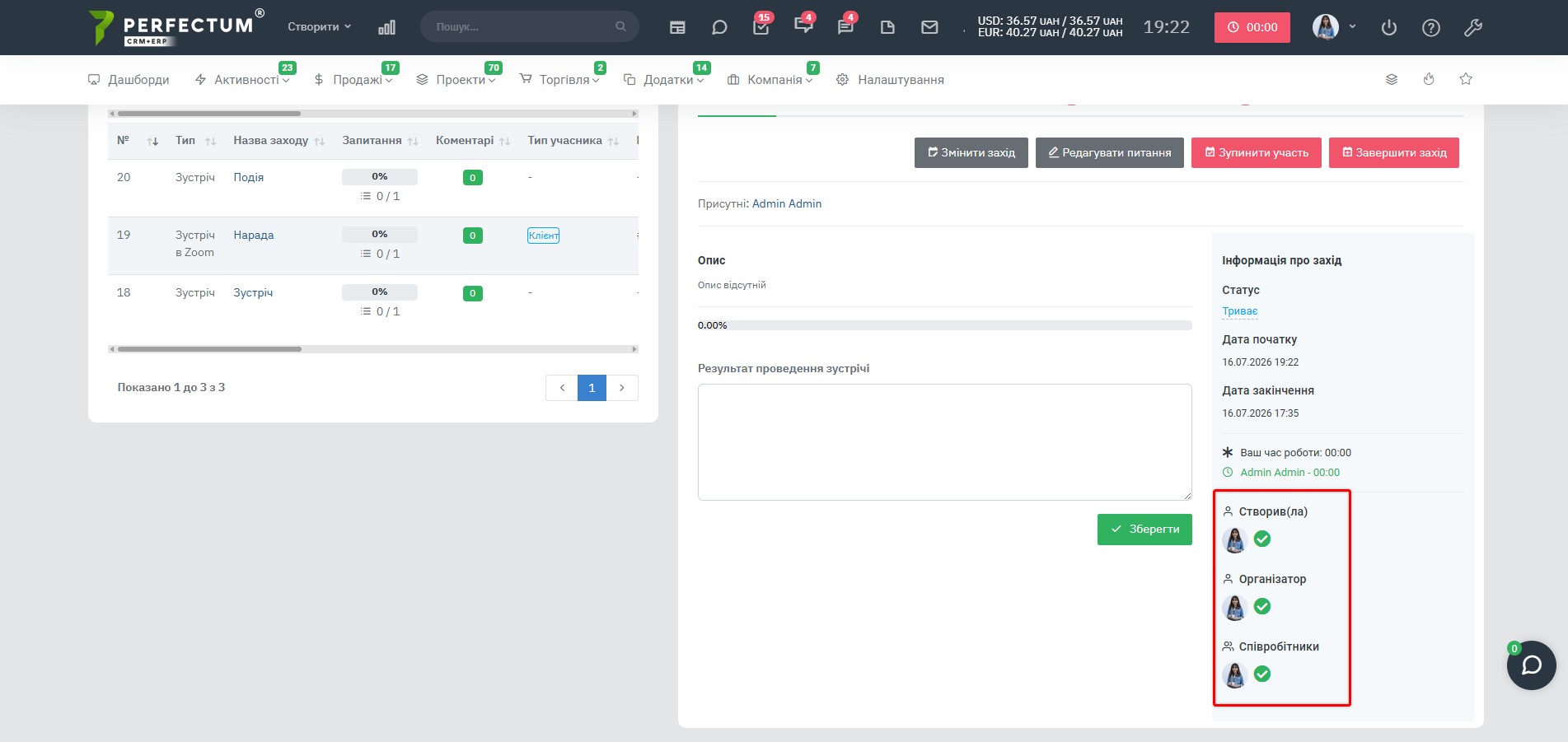
Task: Open the help question mark icon
Action: click(x=1431, y=27)
